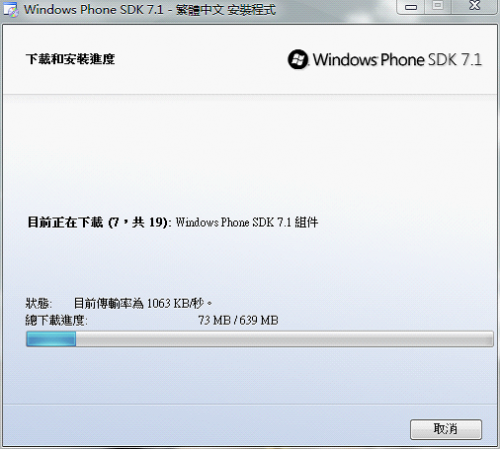This screenshot has height=449, width=500.
Task: Click the window title 繁體中文 安裝程式
Action: pos(226,10)
